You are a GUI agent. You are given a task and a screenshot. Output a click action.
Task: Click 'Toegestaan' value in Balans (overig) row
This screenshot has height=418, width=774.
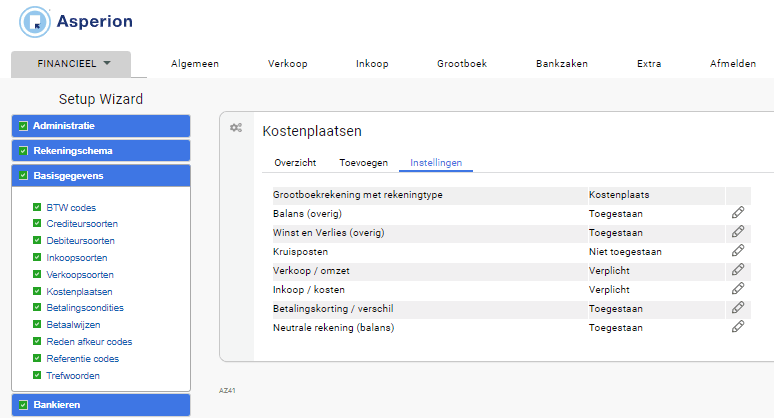coord(616,214)
